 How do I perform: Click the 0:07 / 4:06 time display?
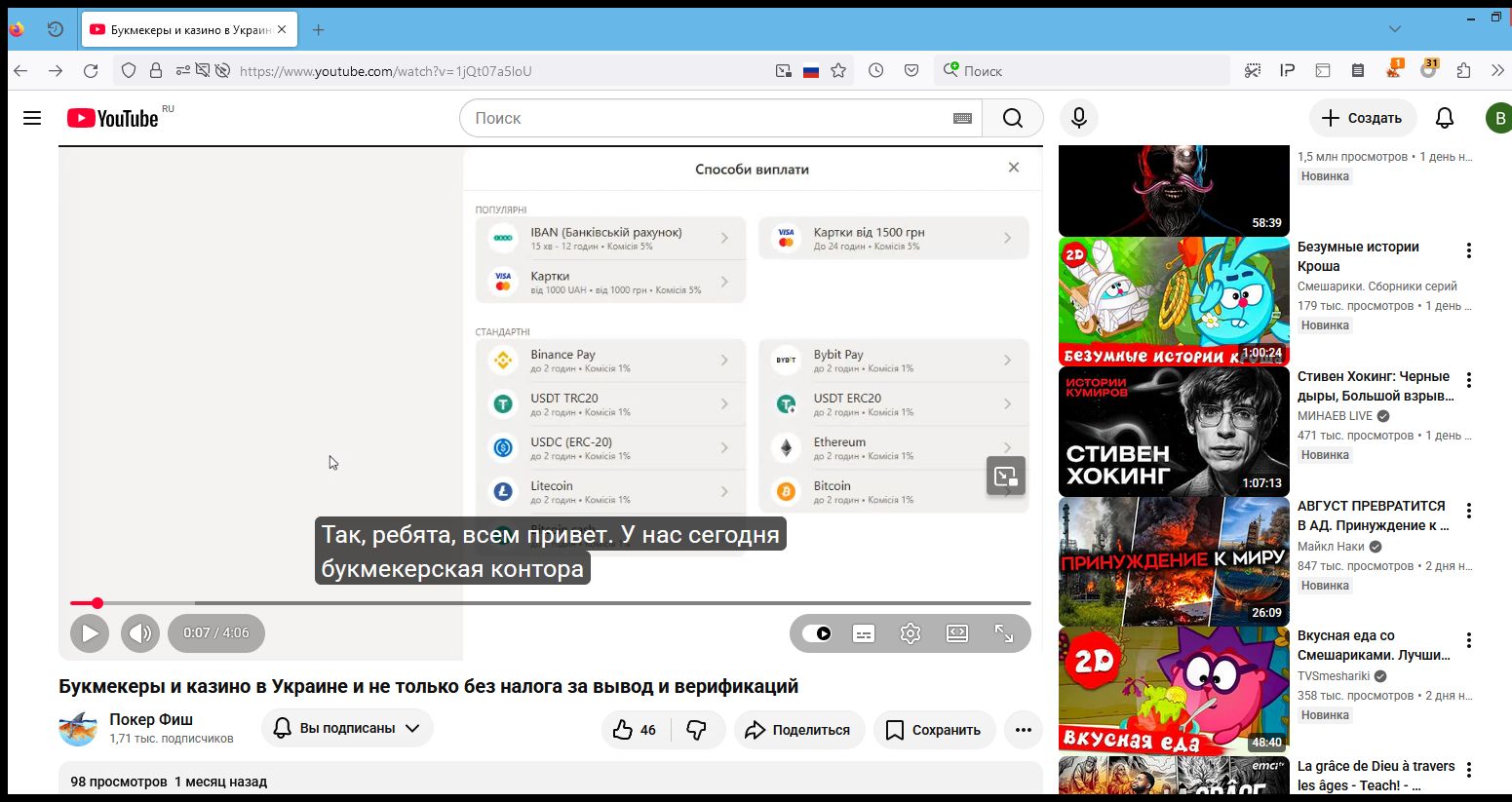click(216, 633)
